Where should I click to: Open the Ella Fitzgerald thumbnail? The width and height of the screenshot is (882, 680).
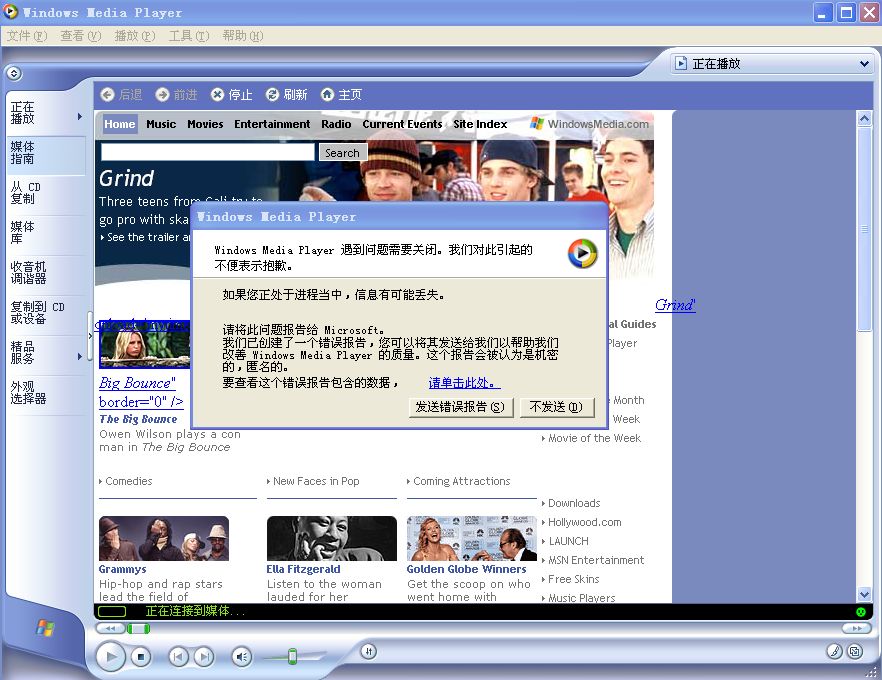(332, 538)
